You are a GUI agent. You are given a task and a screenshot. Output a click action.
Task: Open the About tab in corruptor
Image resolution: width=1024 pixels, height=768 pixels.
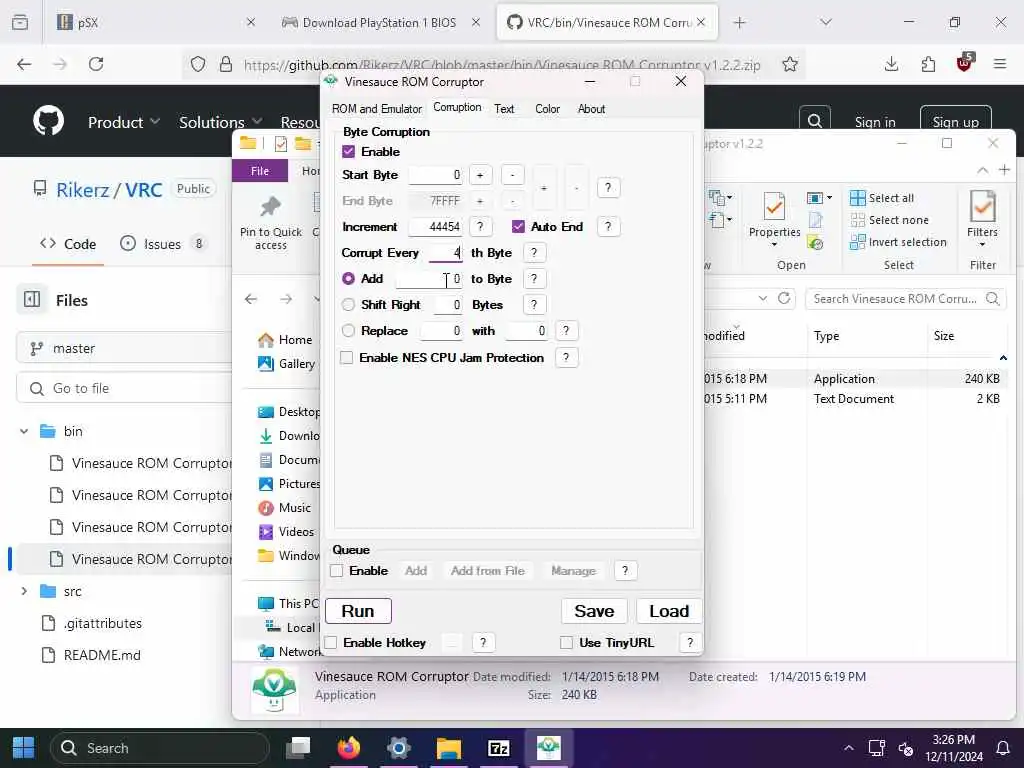point(591,109)
